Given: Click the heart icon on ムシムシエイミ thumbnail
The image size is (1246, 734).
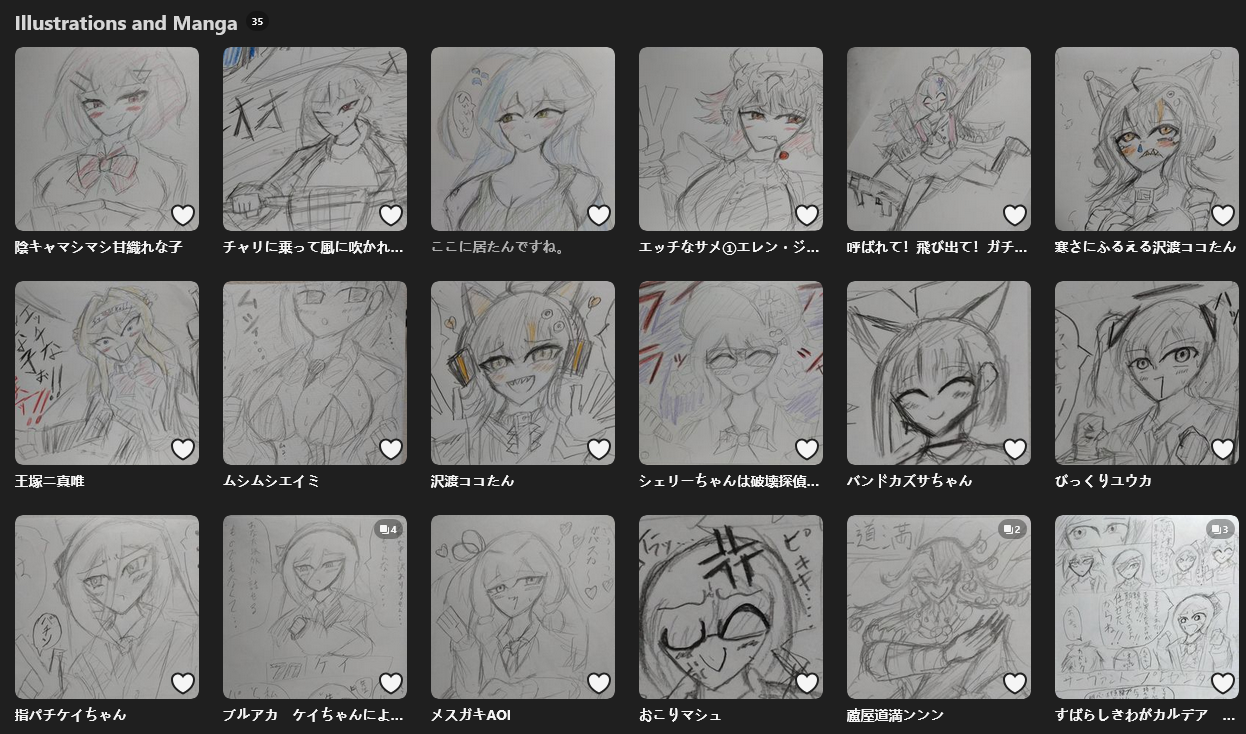Looking at the screenshot, I should [x=391, y=449].
